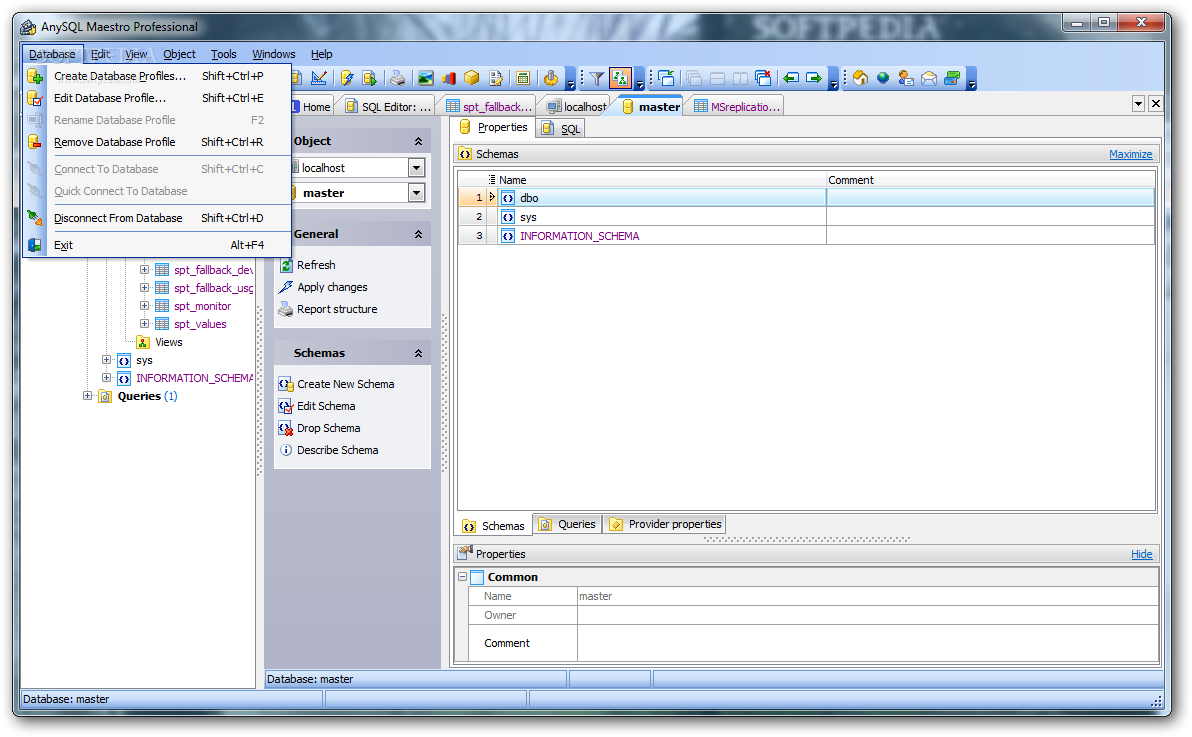
Task: Click Edit Schema action
Action: 326,406
